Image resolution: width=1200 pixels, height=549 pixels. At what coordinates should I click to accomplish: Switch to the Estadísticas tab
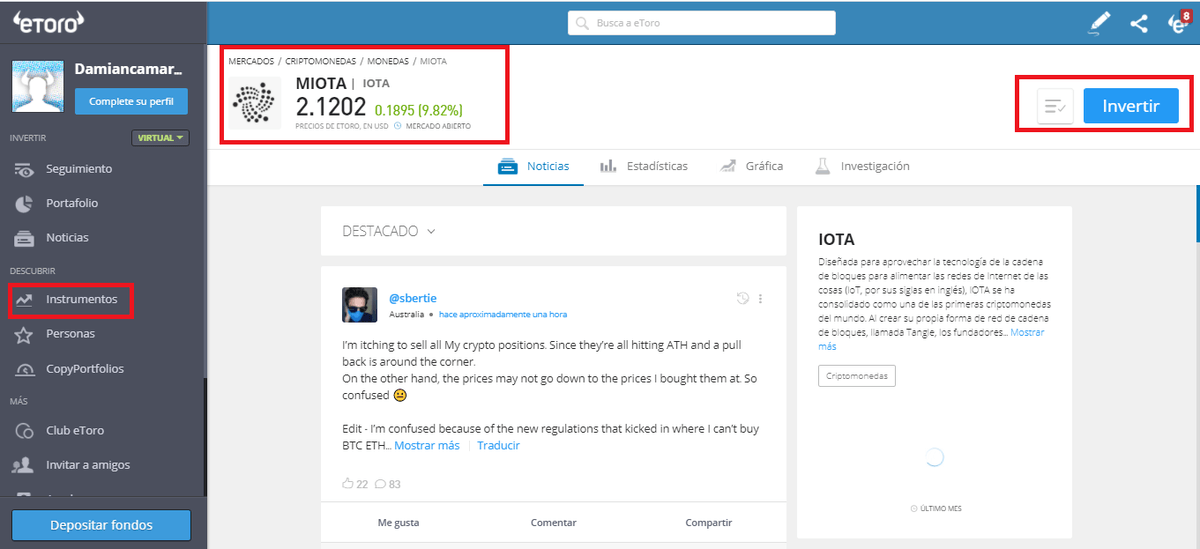click(x=644, y=166)
